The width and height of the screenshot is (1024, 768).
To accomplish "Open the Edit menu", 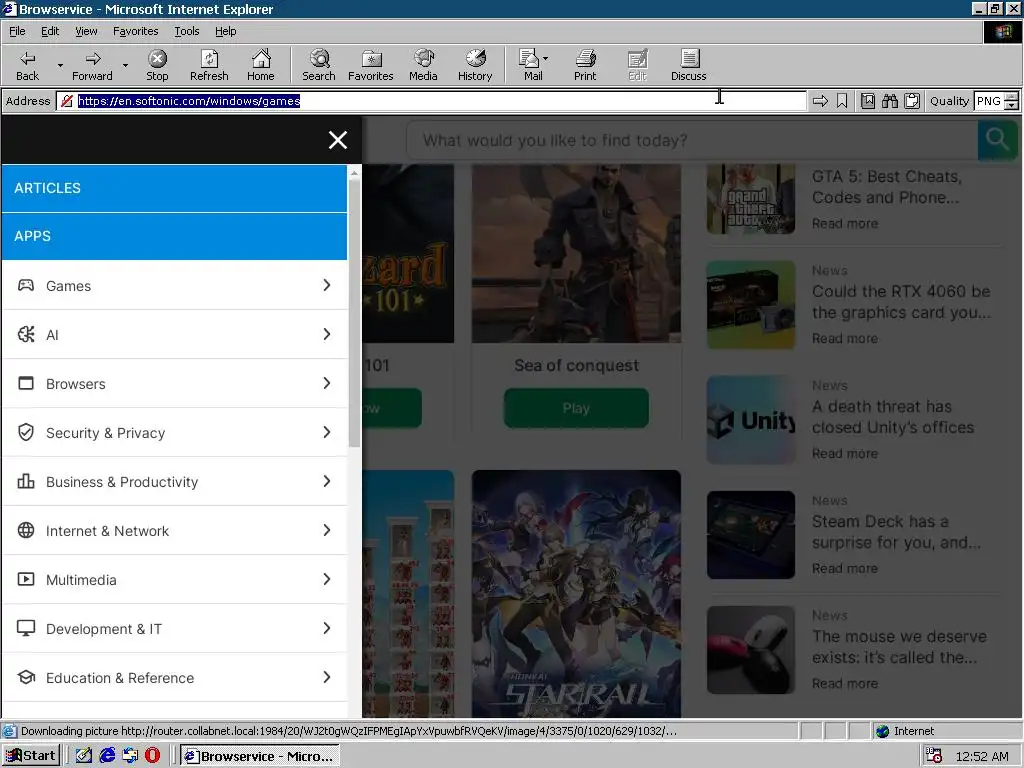I will pos(50,31).
